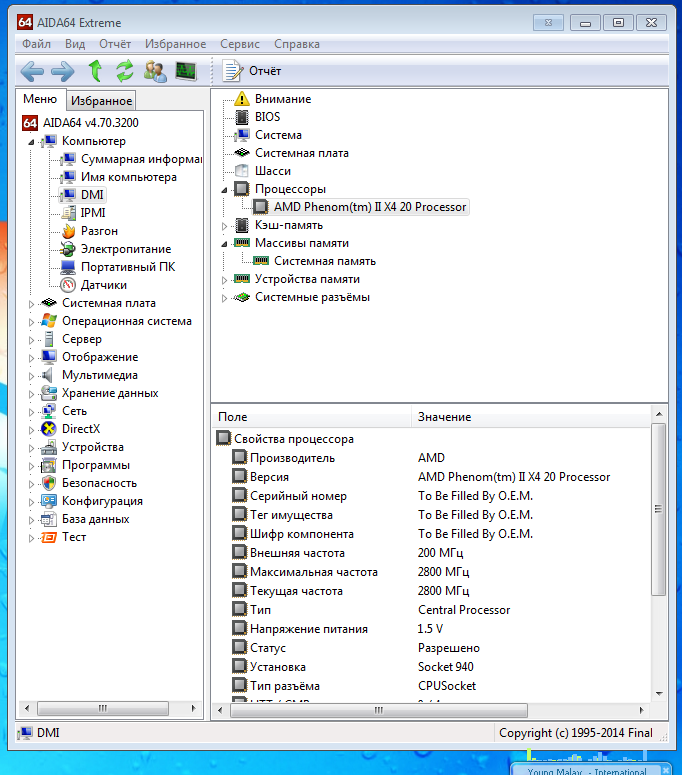Viewport: 682px width, 775px height.
Task: Click the green Up arrow toolbar icon
Action: click(95, 70)
